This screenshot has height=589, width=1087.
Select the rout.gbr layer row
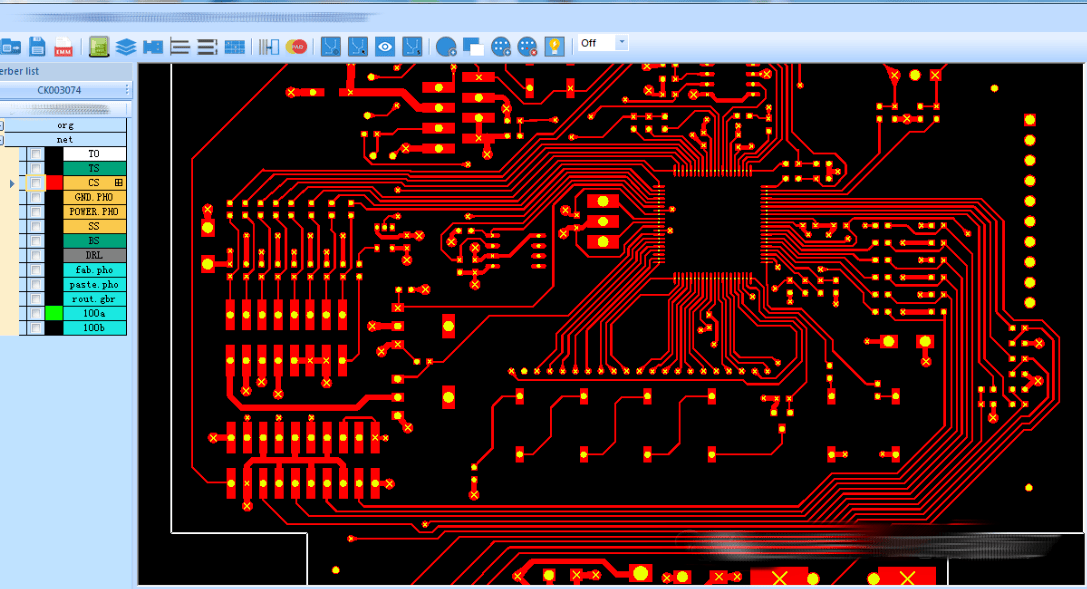pos(94,299)
